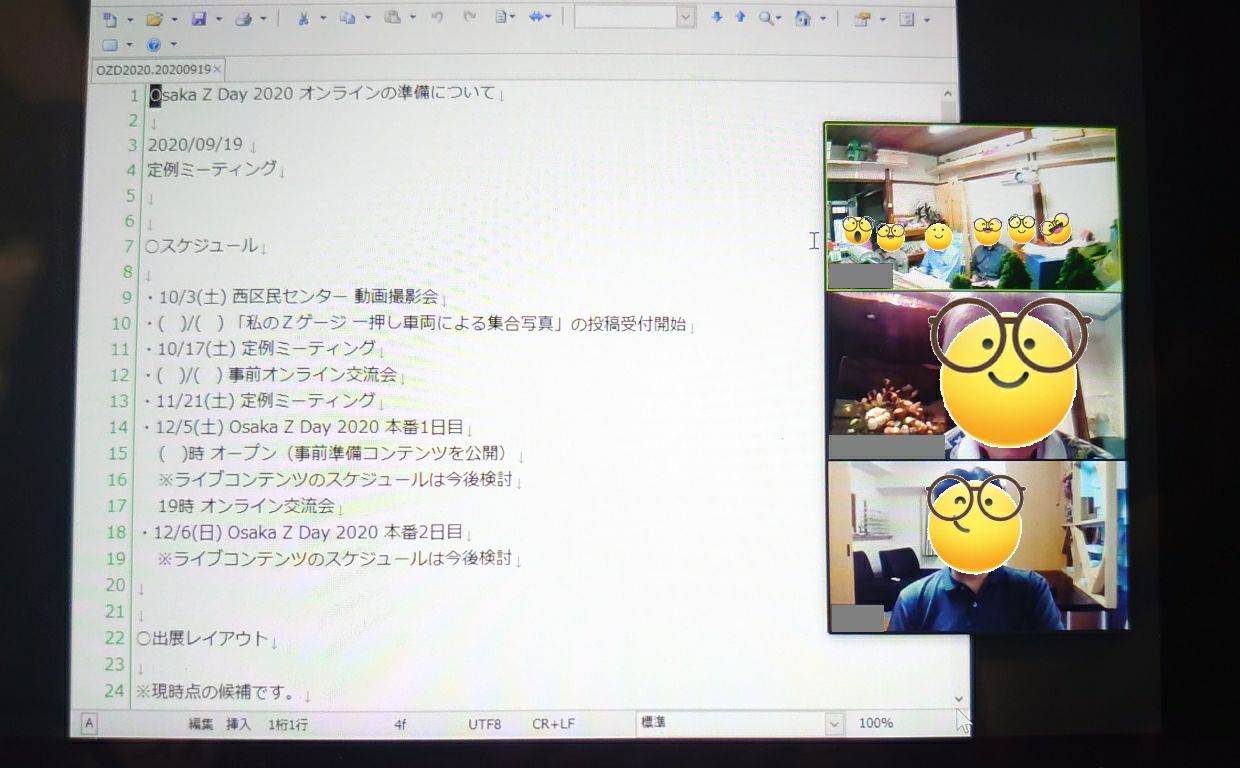
Task: Click into the toolbar search text field
Action: [626, 17]
